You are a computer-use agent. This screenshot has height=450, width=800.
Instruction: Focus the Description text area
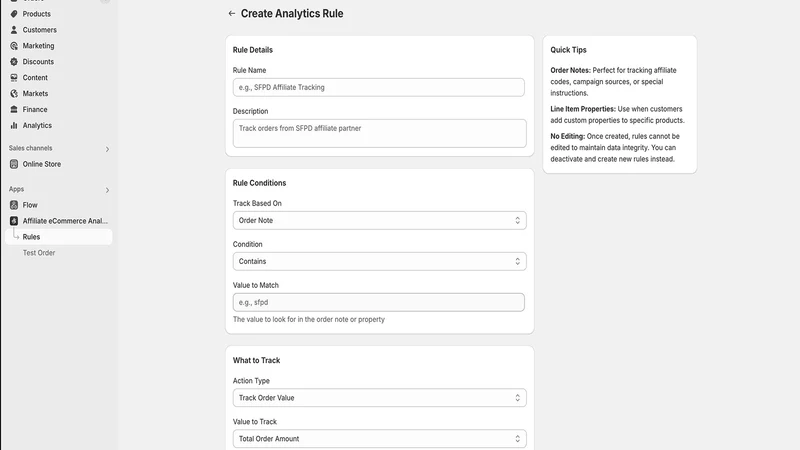pyautogui.click(x=380, y=133)
